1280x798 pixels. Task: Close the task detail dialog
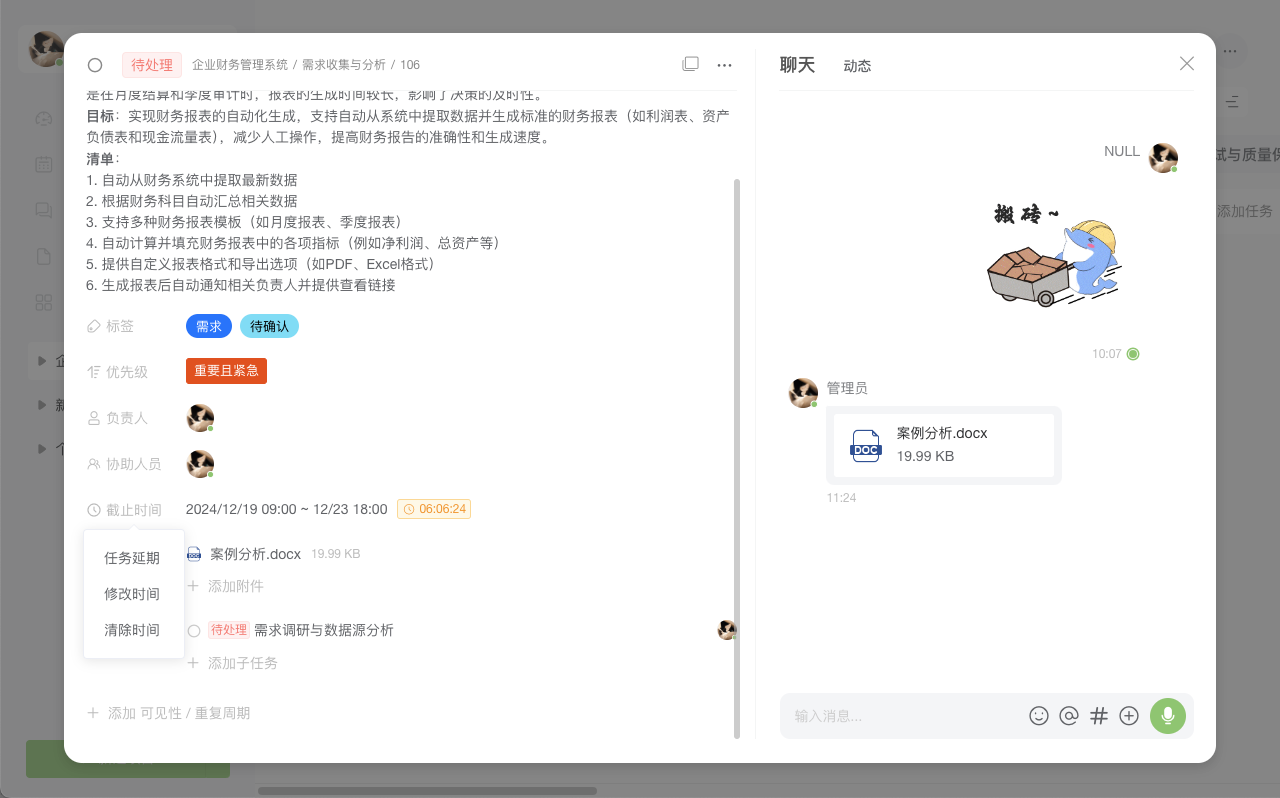pos(1187,64)
